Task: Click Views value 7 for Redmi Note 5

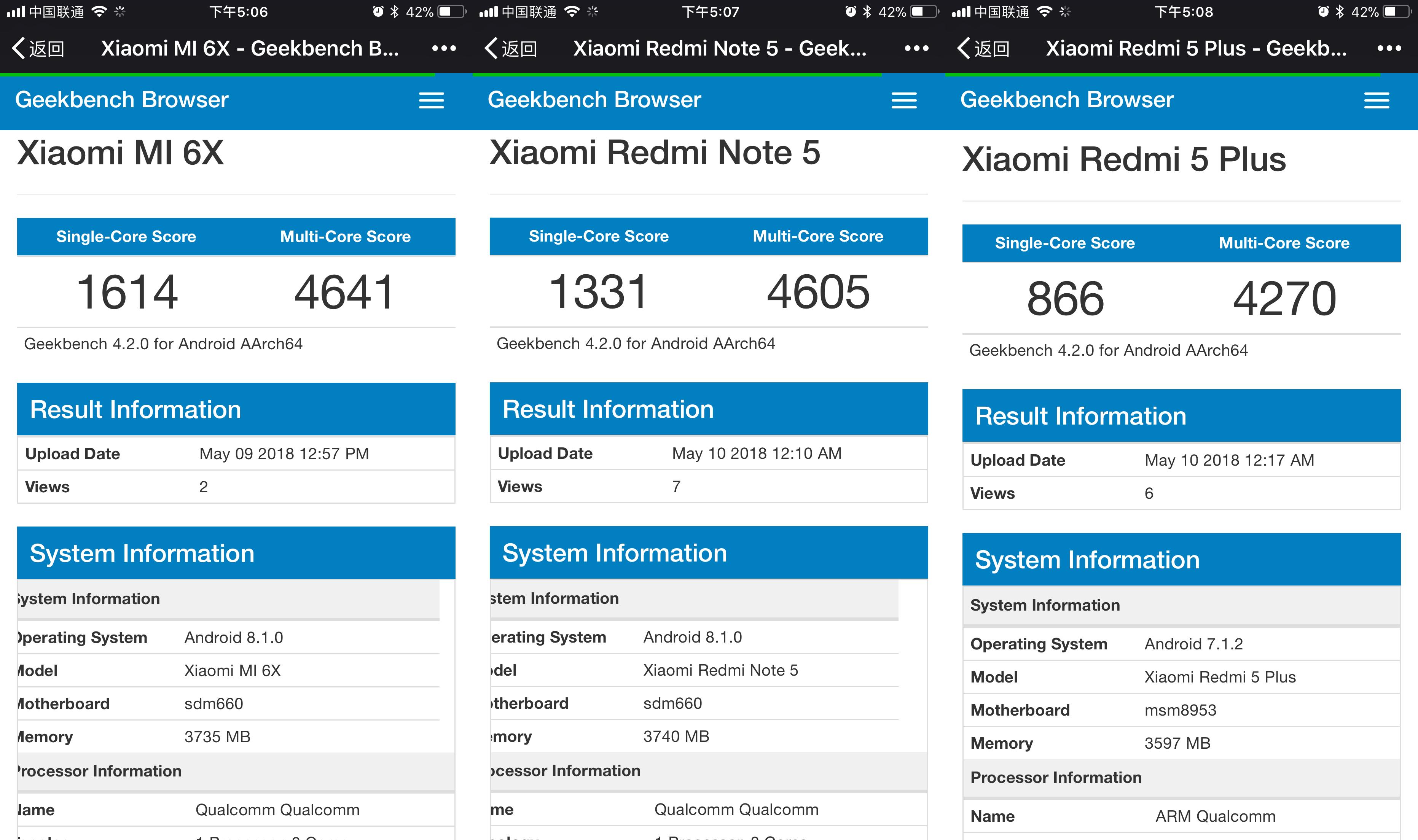Action: pos(676,486)
